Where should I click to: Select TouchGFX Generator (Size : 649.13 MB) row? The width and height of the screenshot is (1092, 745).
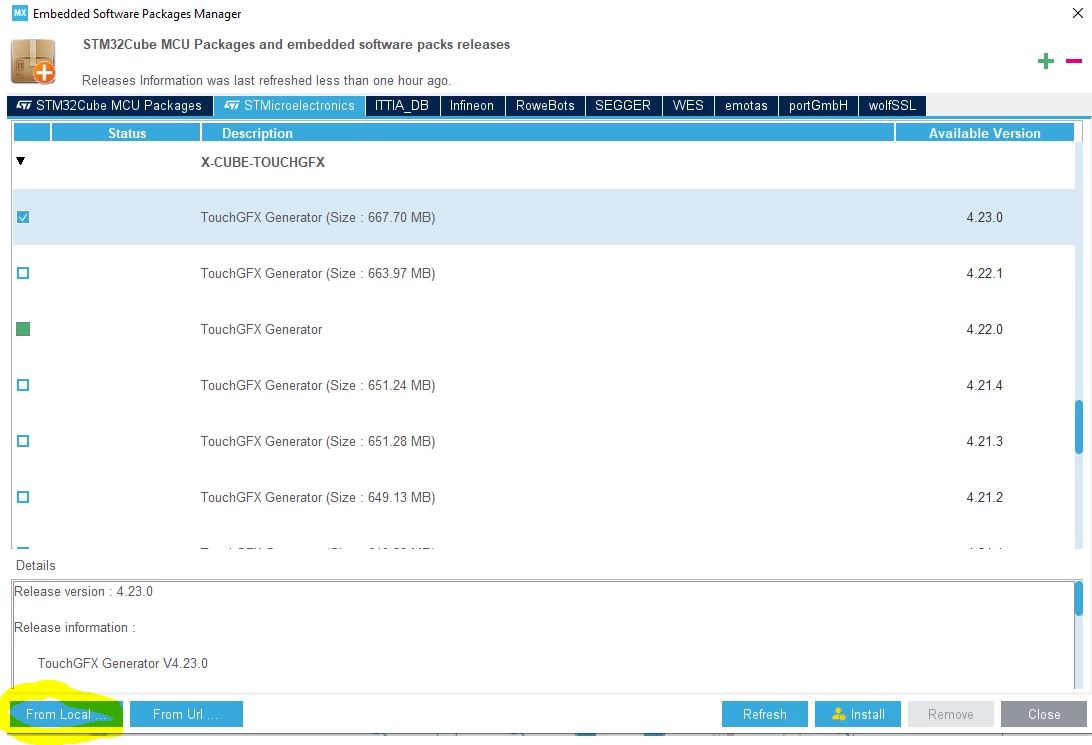click(544, 497)
